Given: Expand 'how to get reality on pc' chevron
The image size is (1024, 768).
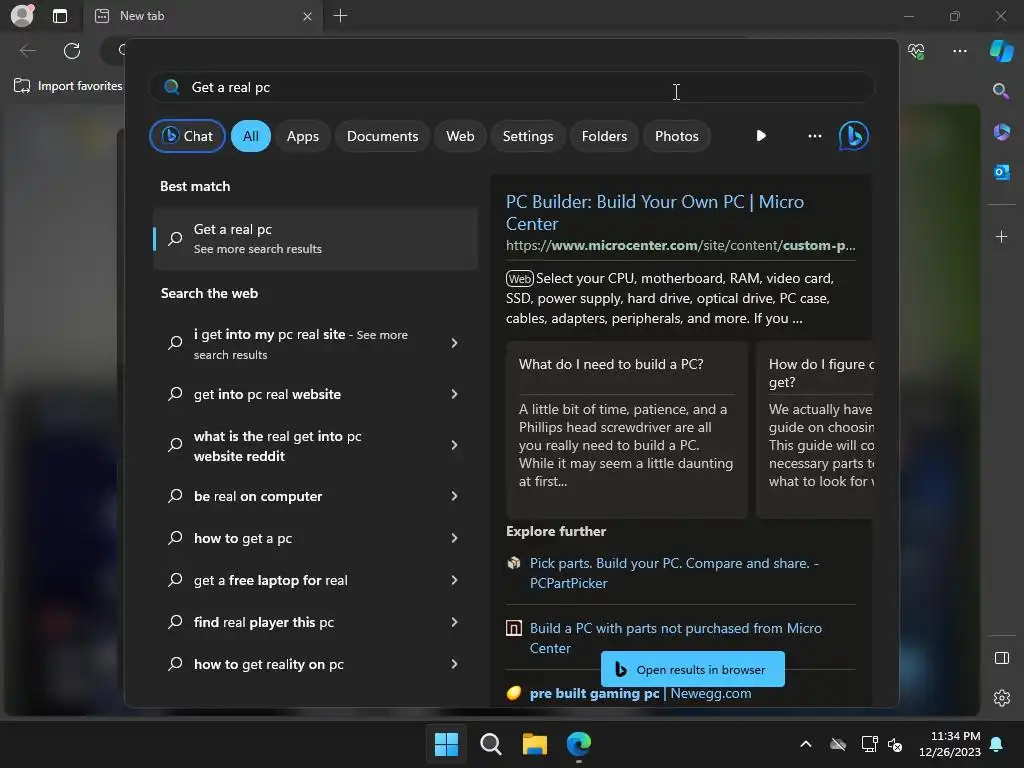Looking at the screenshot, I should click(x=455, y=664).
